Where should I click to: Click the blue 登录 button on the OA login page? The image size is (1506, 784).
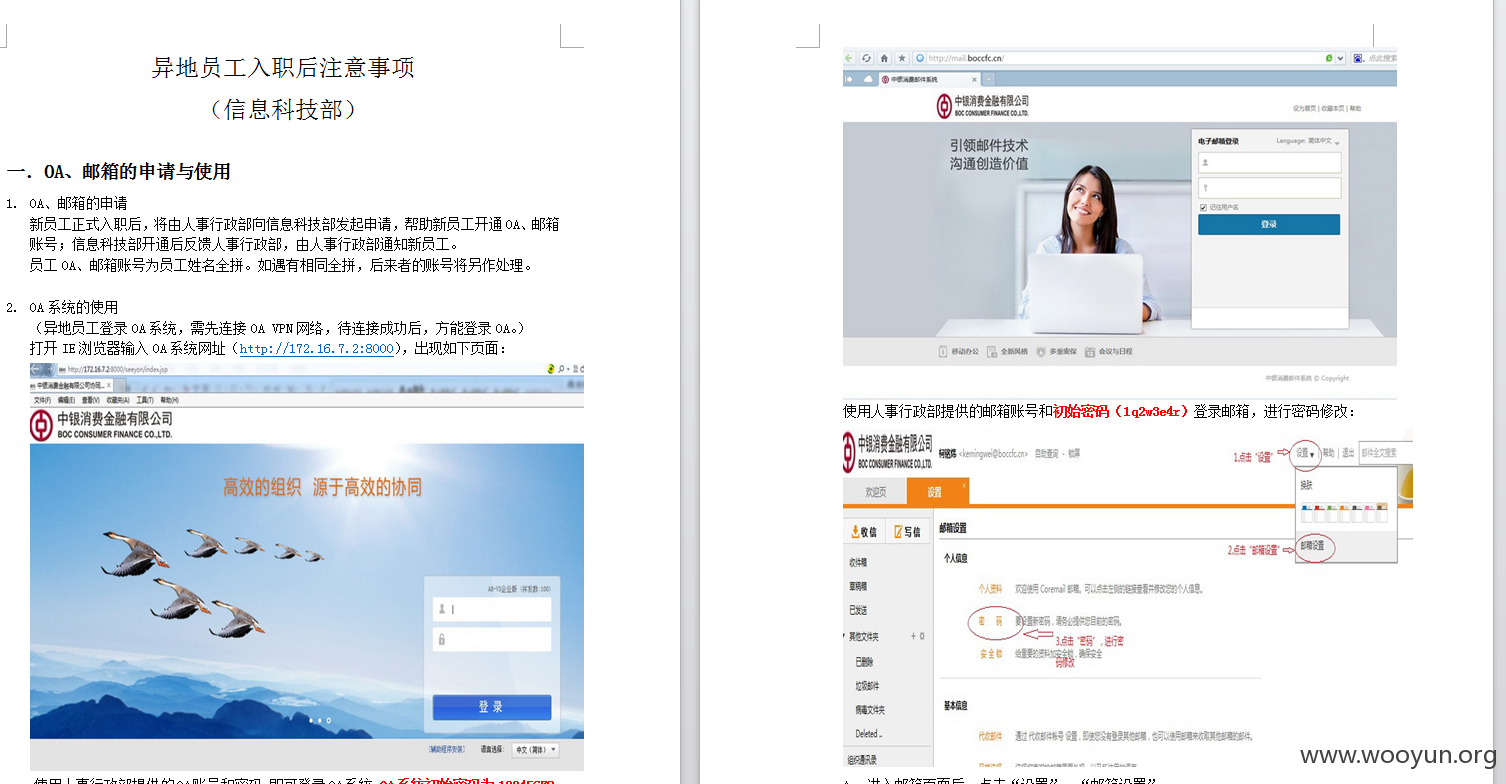tap(492, 707)
